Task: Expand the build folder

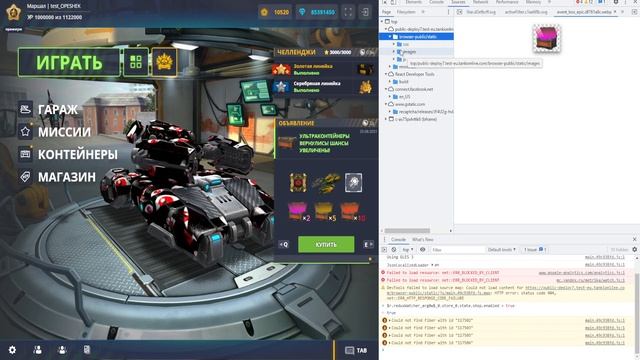Action: click(391, 82)
